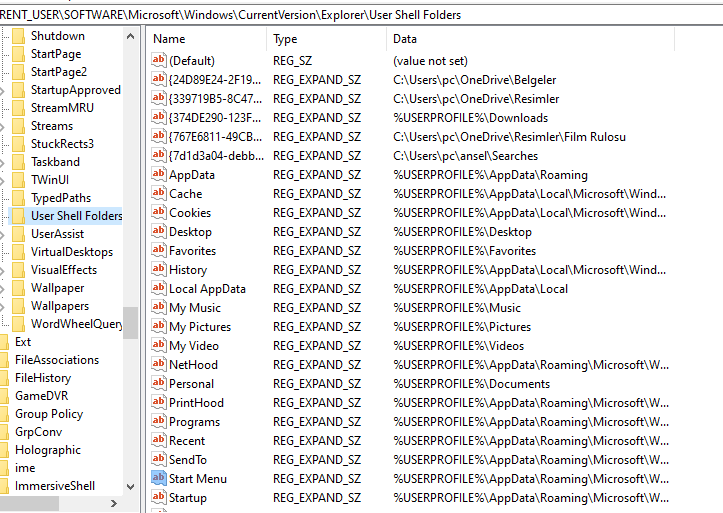
Task: Click the string icon of AppData value
Action: click(x=158, y=174)
